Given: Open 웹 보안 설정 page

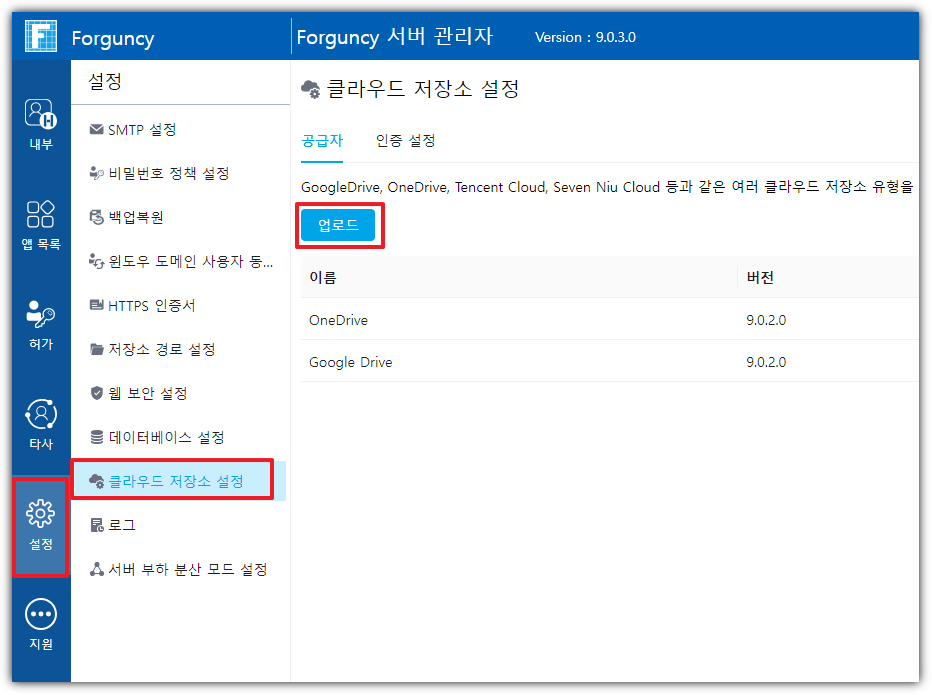Looking at the screenshot, I should 147,394.
